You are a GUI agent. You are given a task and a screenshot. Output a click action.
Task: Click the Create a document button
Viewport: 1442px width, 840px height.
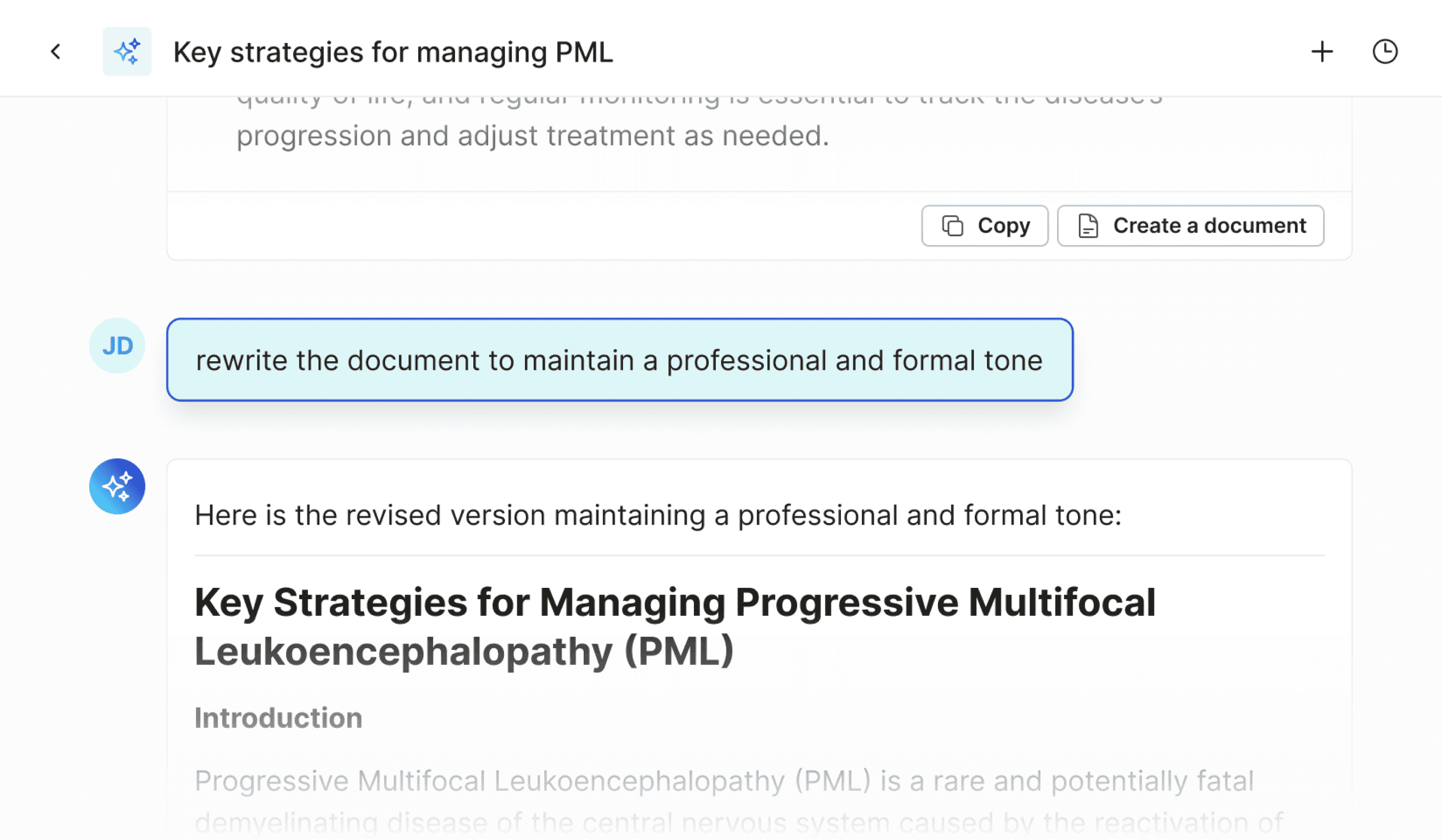pos(1190,226)
